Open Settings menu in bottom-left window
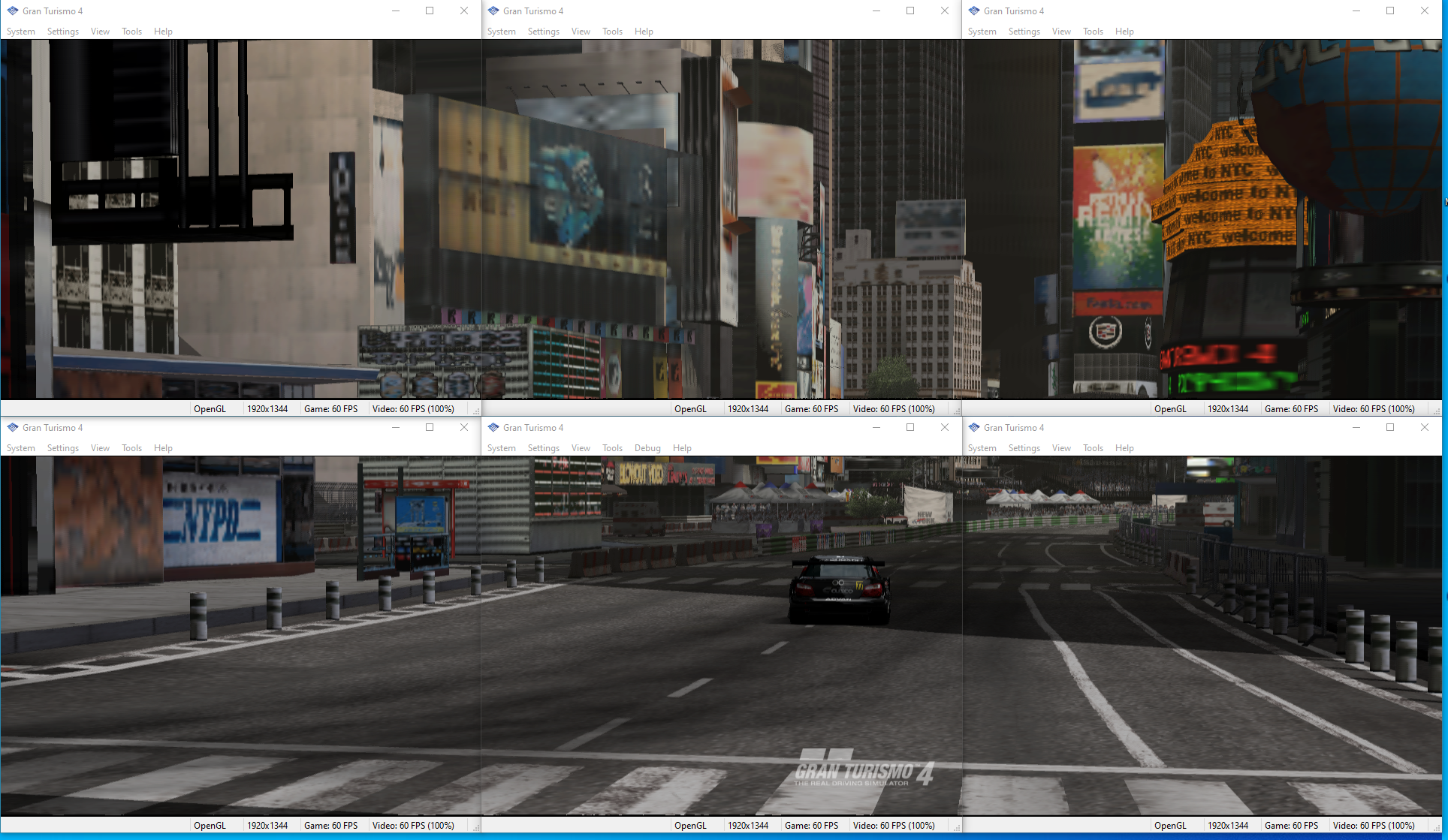 point(63,448)
